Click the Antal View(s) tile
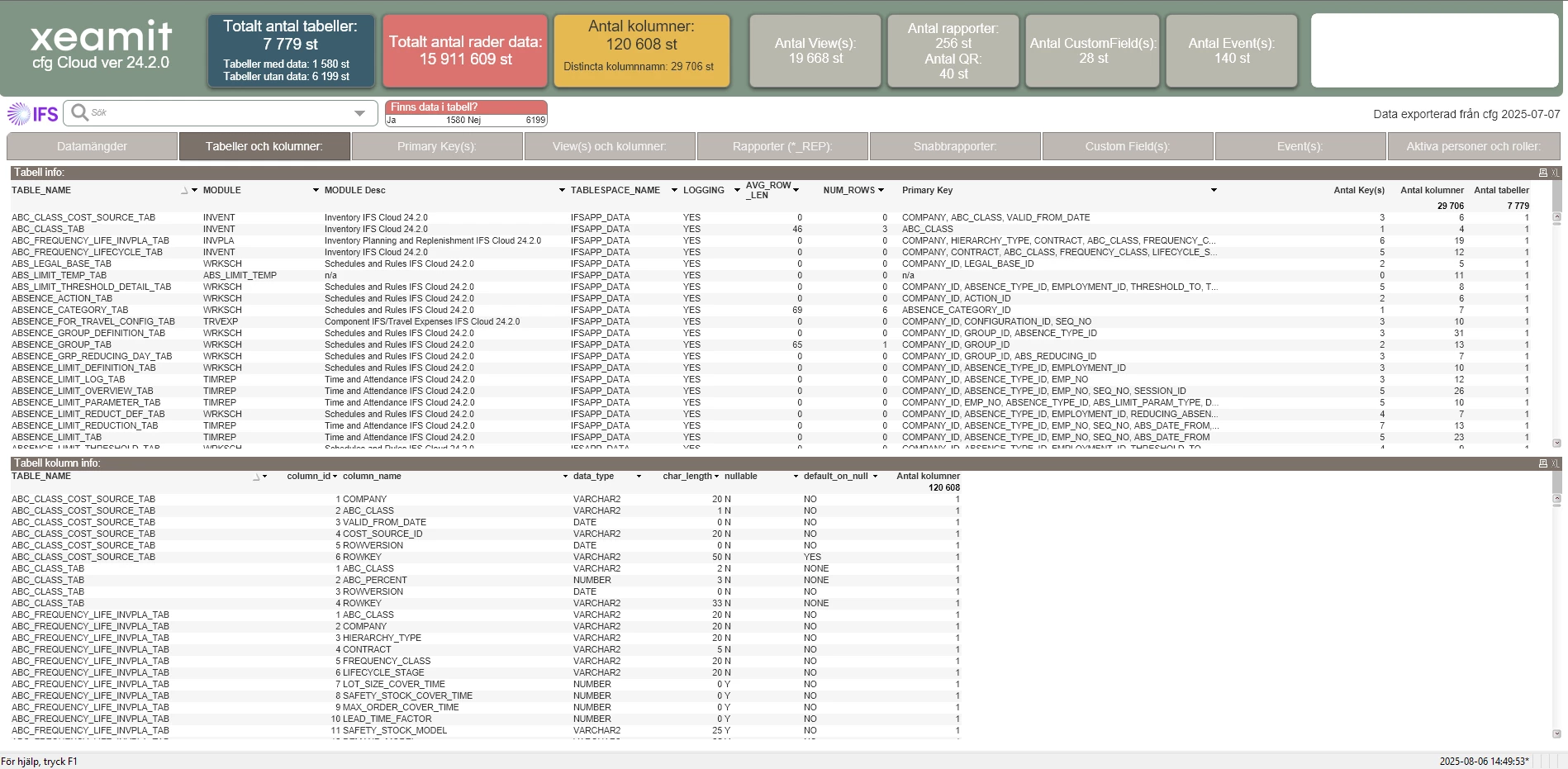The width and height of the screenshot is (1568, 769). point(815,50)
